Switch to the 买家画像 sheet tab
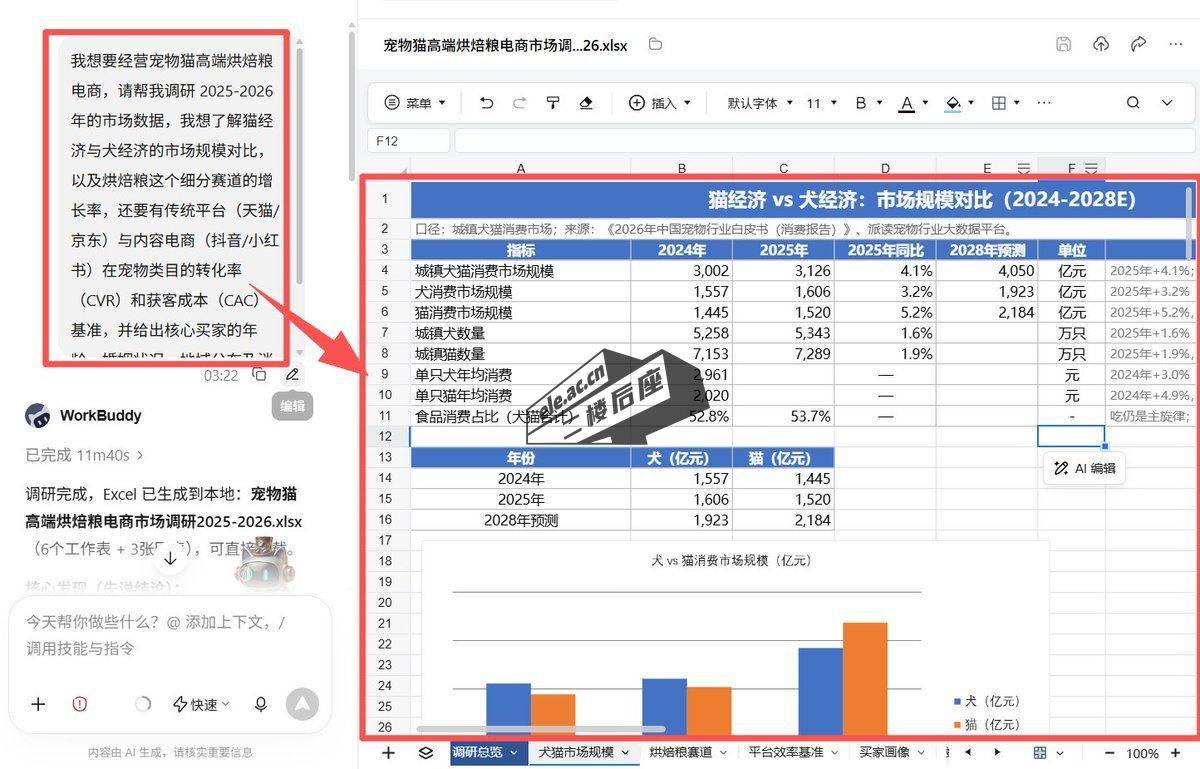 (x=893, y=751)
